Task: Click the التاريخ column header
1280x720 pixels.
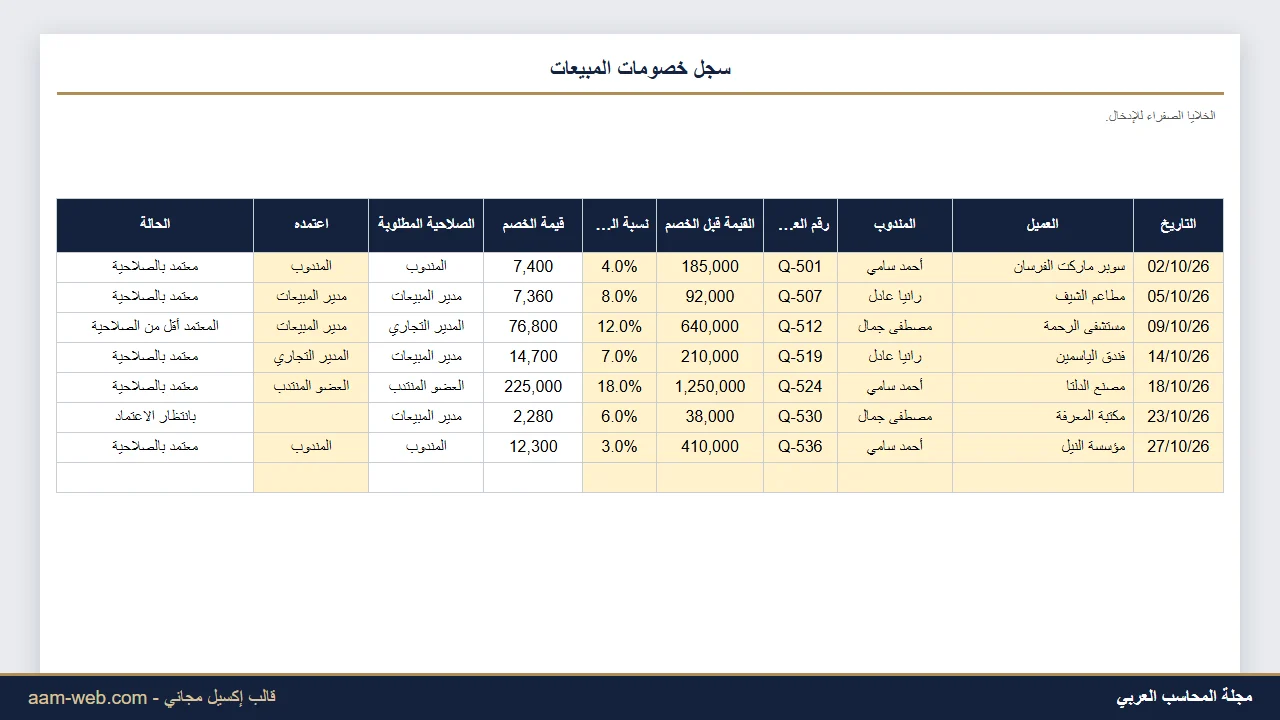Action: [1178, 225]
